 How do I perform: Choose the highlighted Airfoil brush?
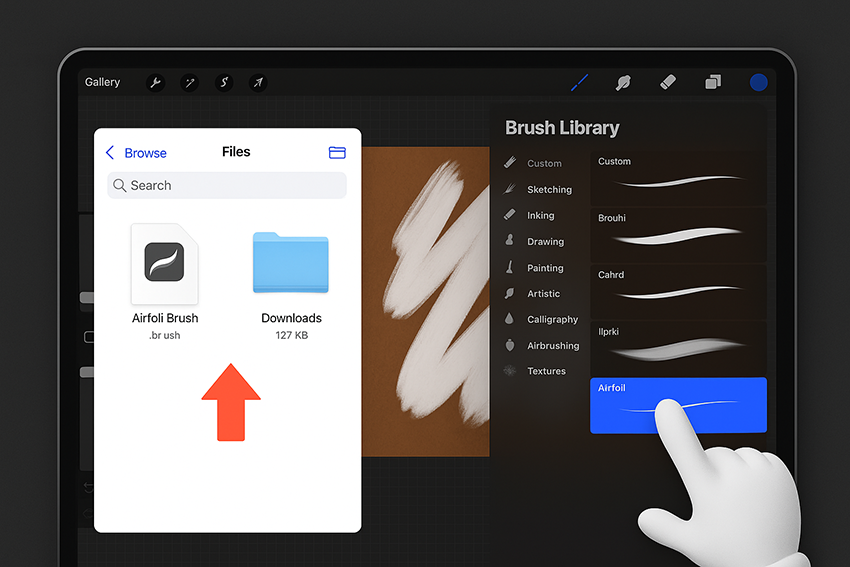point(678,405)
